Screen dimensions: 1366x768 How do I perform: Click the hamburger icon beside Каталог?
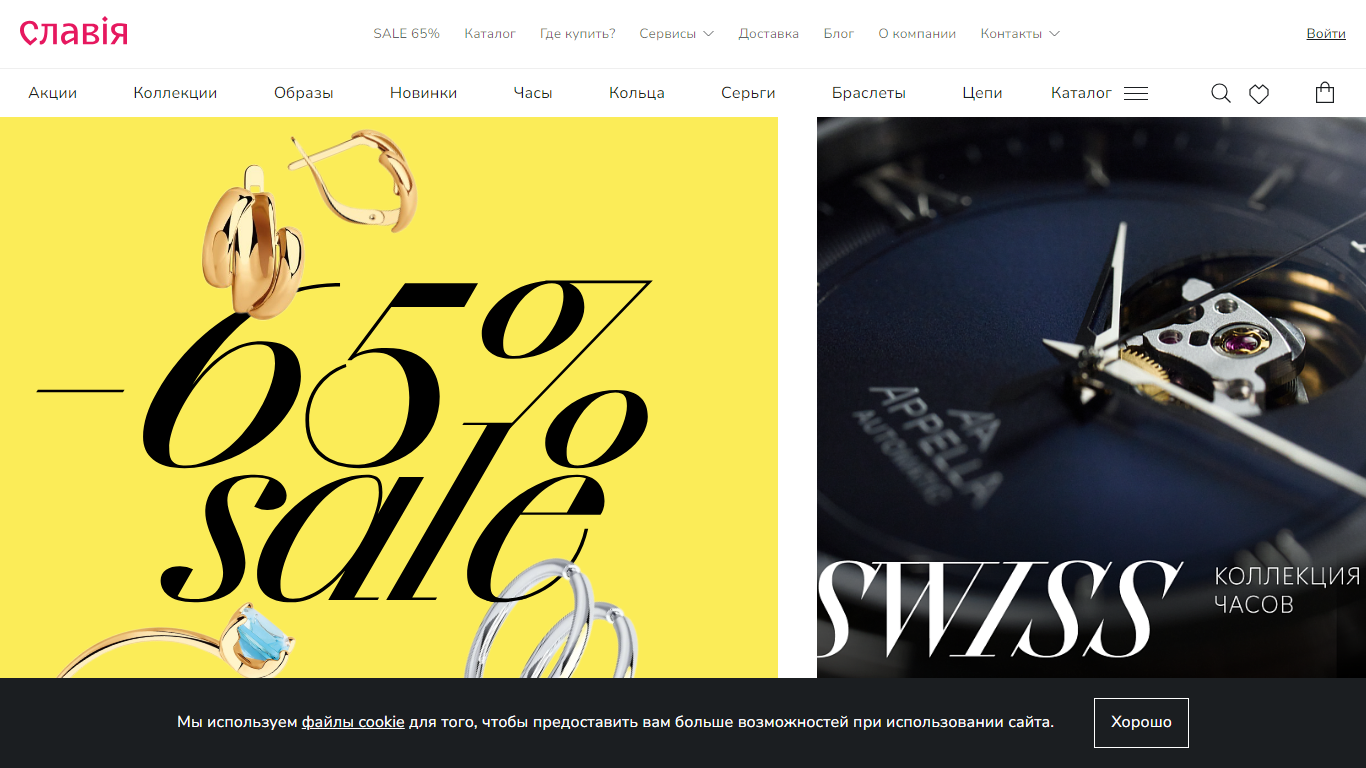(x=1136, y=93)
